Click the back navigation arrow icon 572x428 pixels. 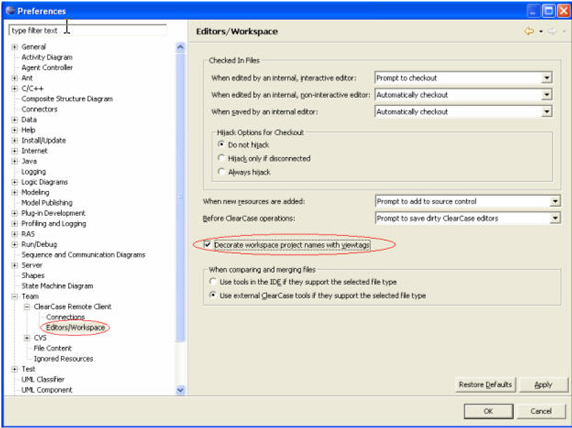(529, 31)
